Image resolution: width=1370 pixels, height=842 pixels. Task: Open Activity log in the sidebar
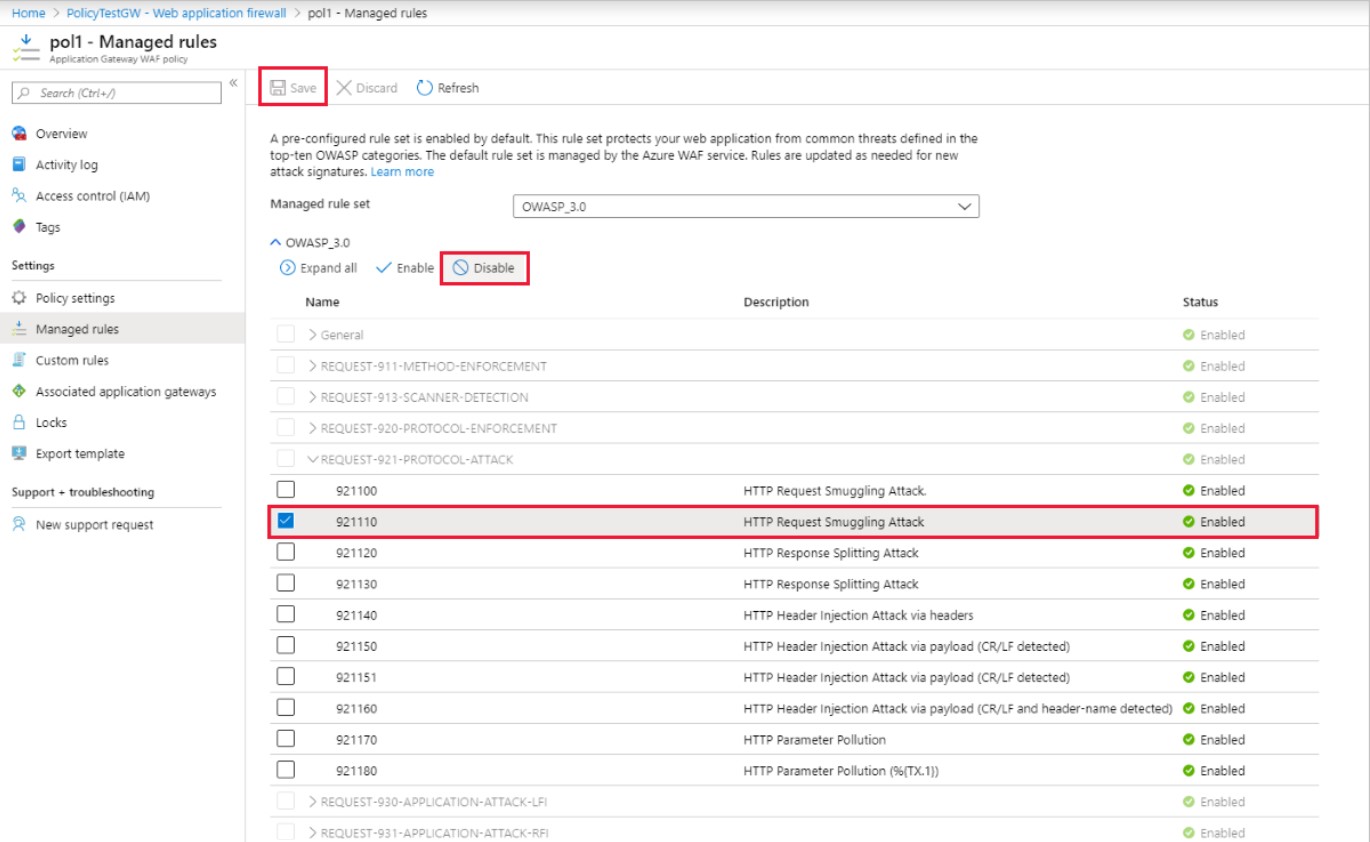(67, 165)
